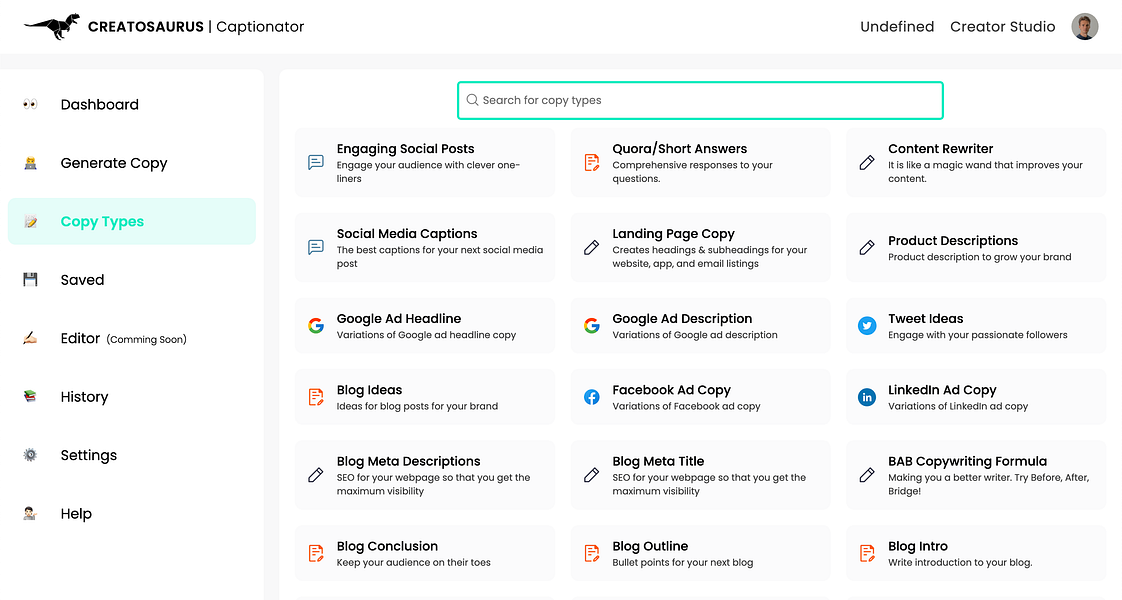Click Editor (Comming Soon) label
The width and height of the screenshot is (1122, 600).
click(123, 338)
